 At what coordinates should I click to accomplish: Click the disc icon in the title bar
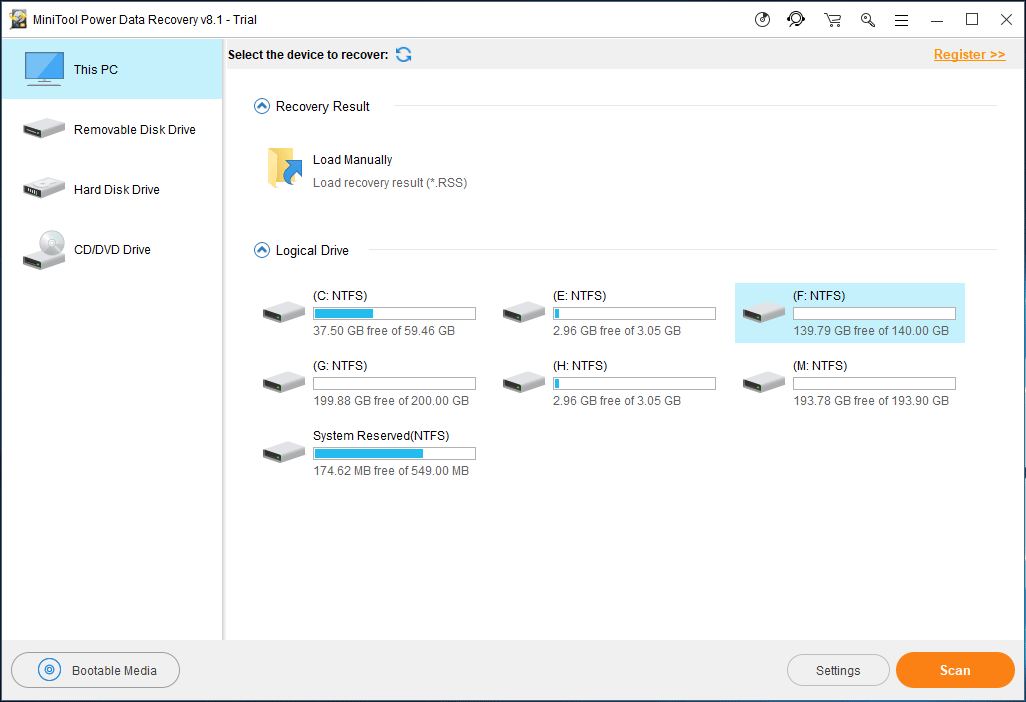click(761, 19)
